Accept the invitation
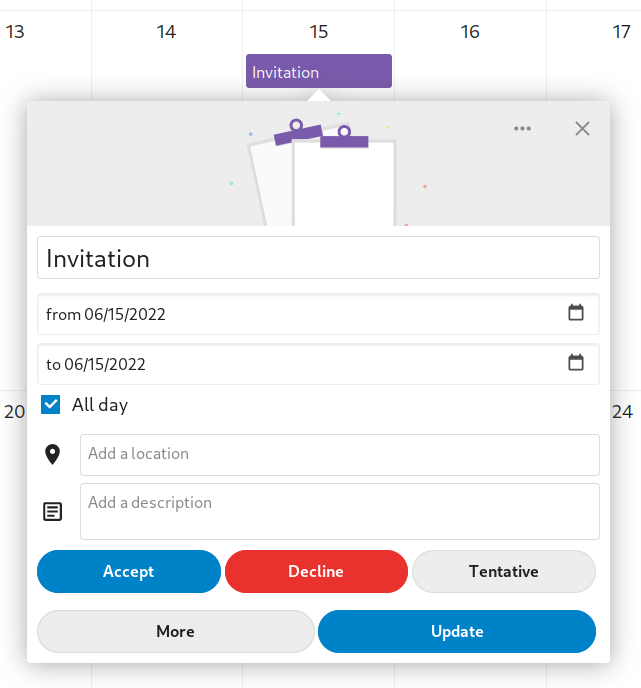 tap(128, 572)
